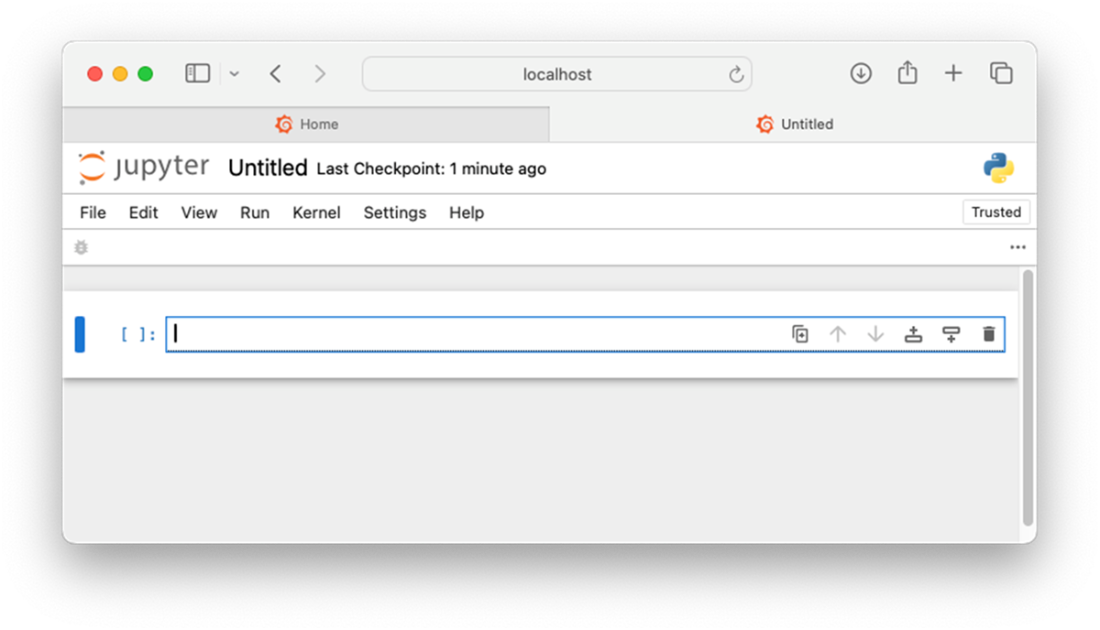Rename the notebook via the Untitled title
Screen dimensions: 1100x630
267,168
